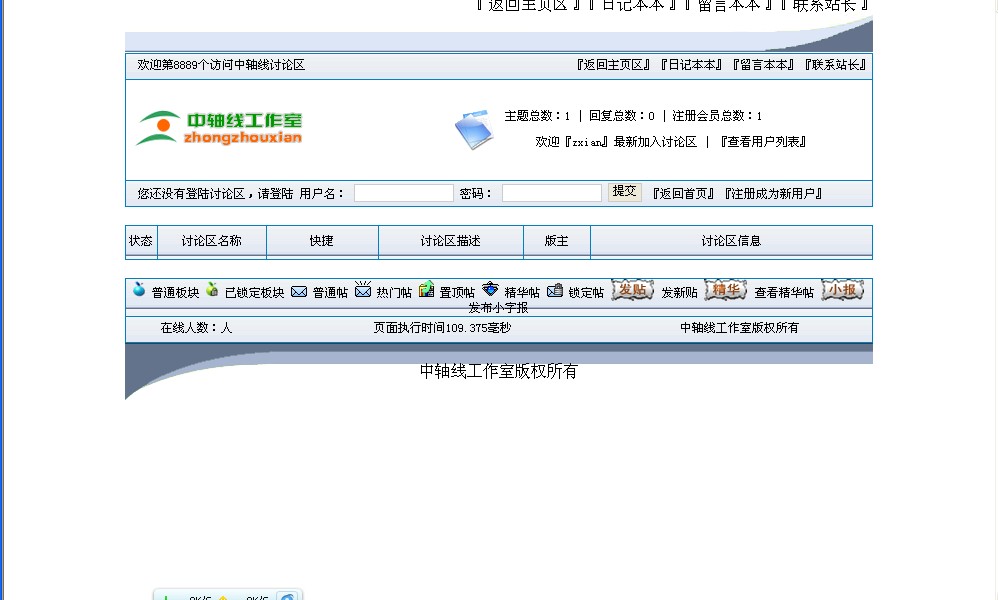Viewport: 998px width, 600px height.
Task: Open 注册成为新用户 registration link
Action: 773,194
